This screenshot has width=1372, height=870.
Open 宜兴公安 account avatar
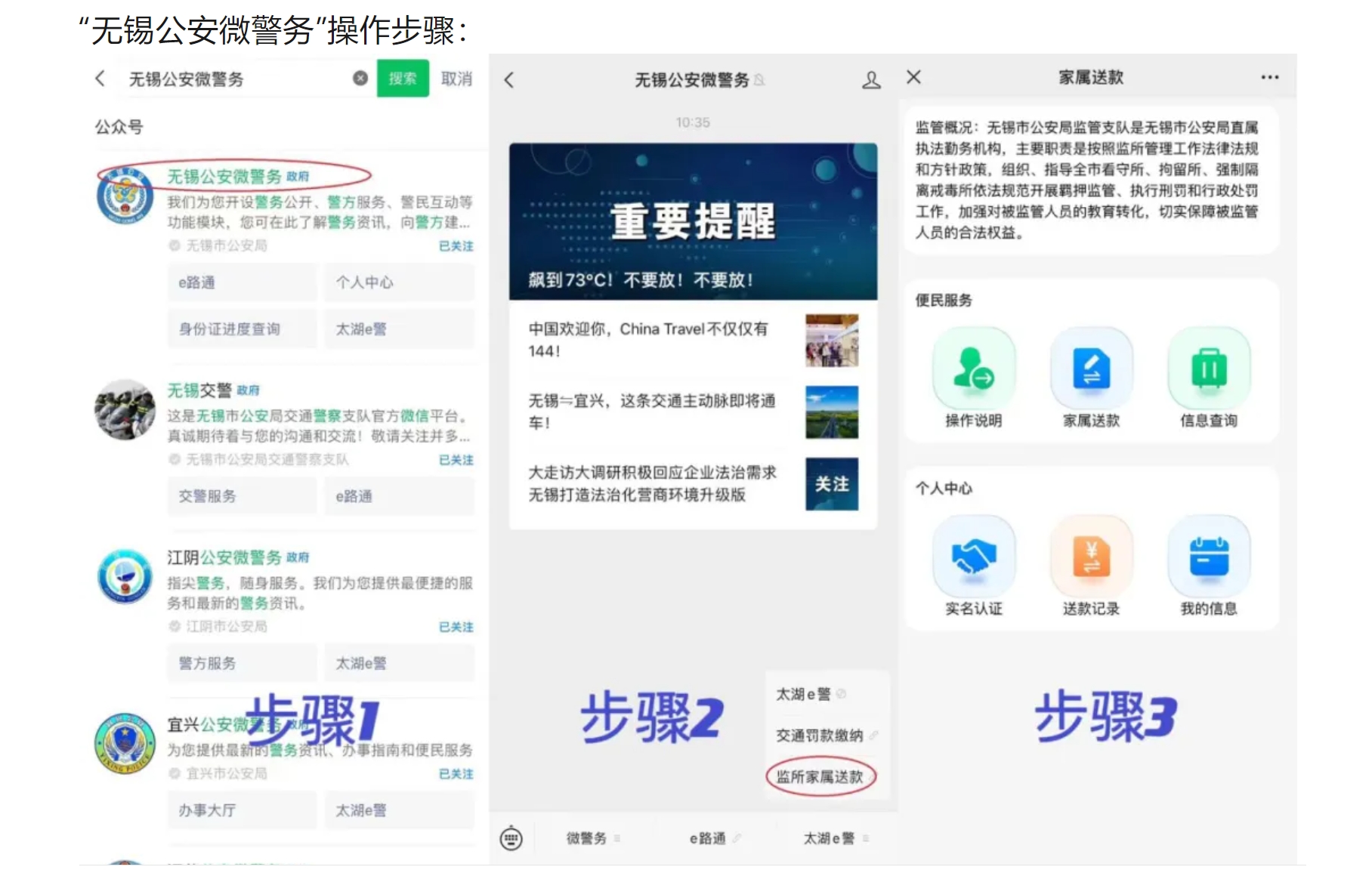tap(125, 744)
